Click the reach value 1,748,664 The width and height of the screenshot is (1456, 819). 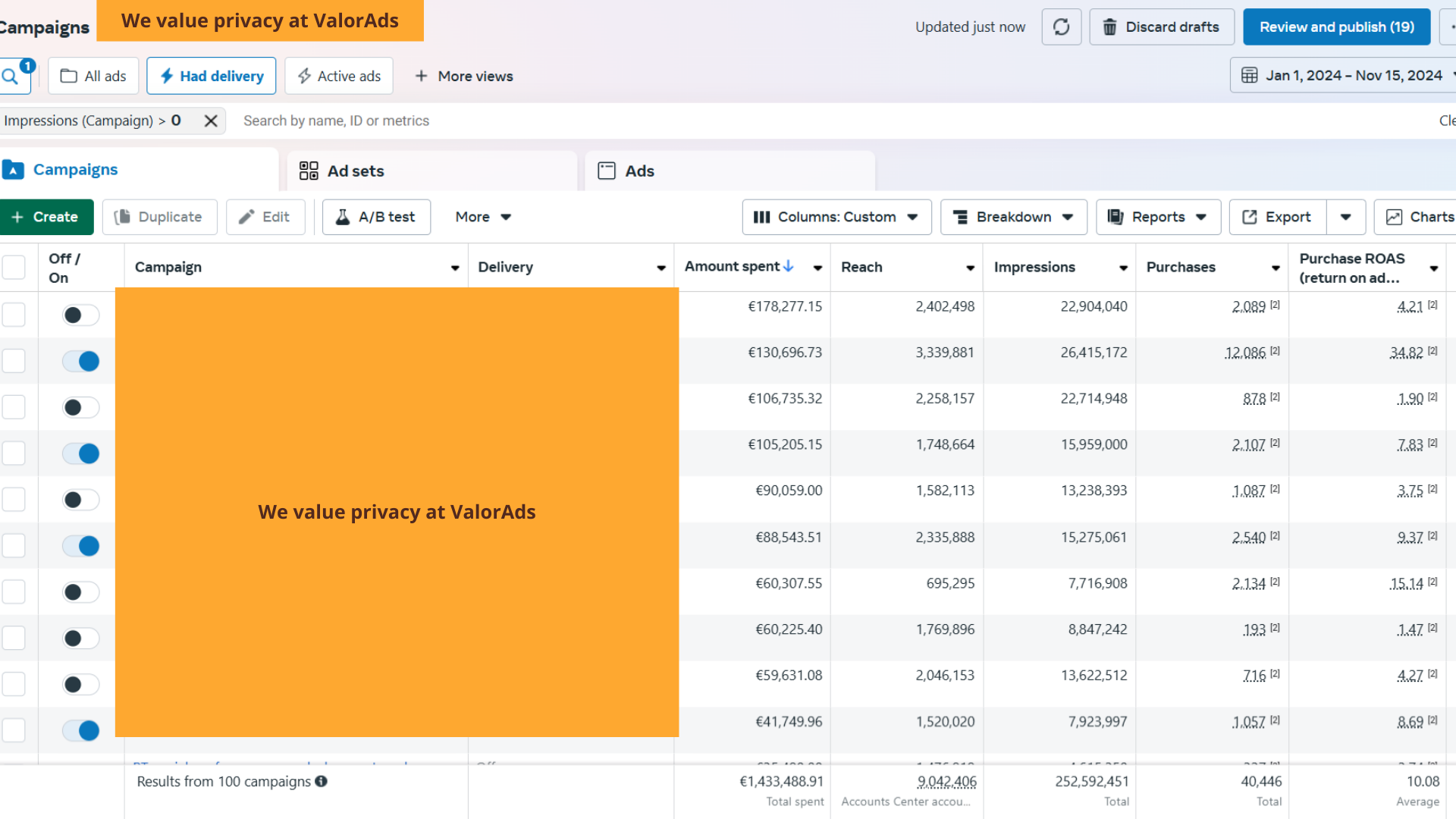945,444
